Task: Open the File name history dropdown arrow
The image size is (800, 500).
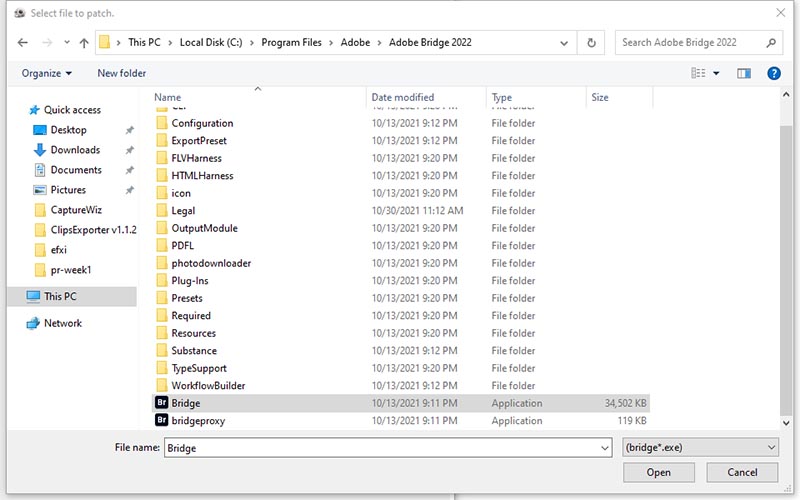Action: (605, 448)
